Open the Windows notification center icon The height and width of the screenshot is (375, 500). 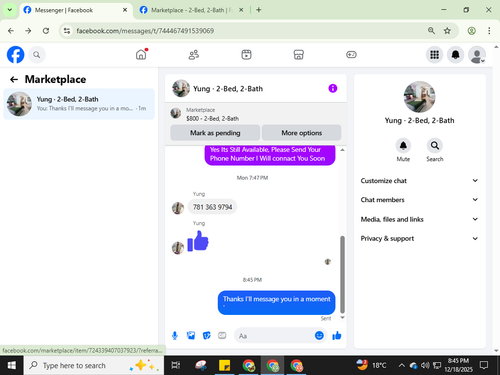point(484,365)
